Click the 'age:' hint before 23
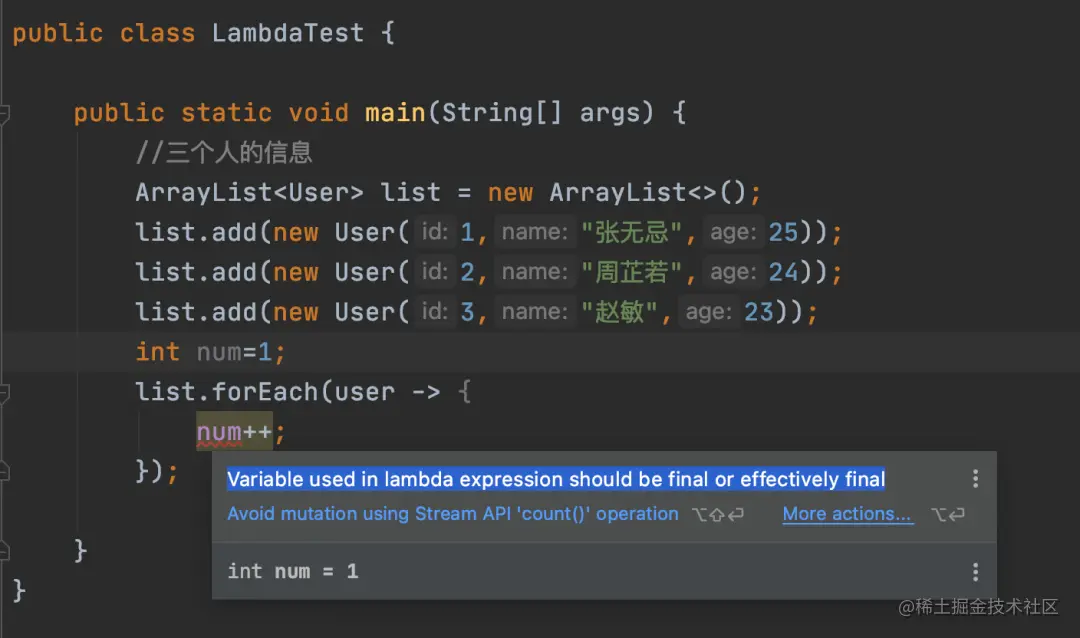This screenshot has width=1080, height=638. [x=708, y=312]
